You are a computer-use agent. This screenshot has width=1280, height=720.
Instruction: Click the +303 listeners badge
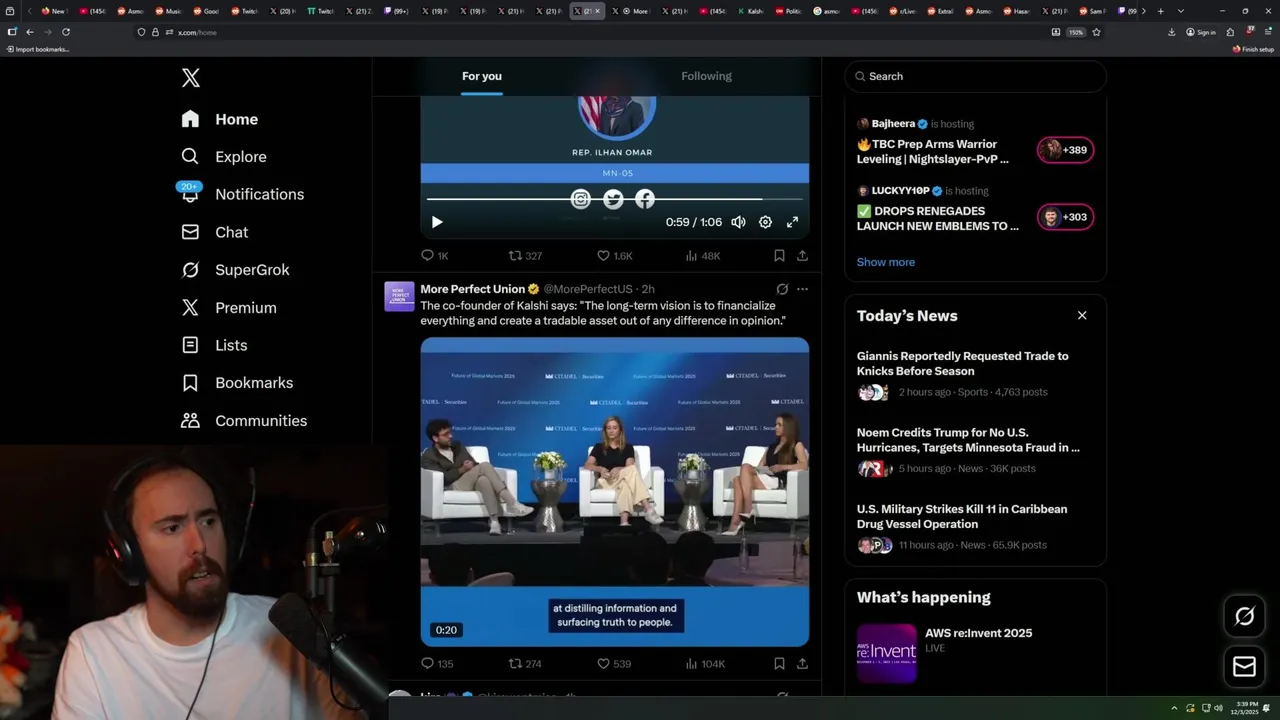[1065, 217]
